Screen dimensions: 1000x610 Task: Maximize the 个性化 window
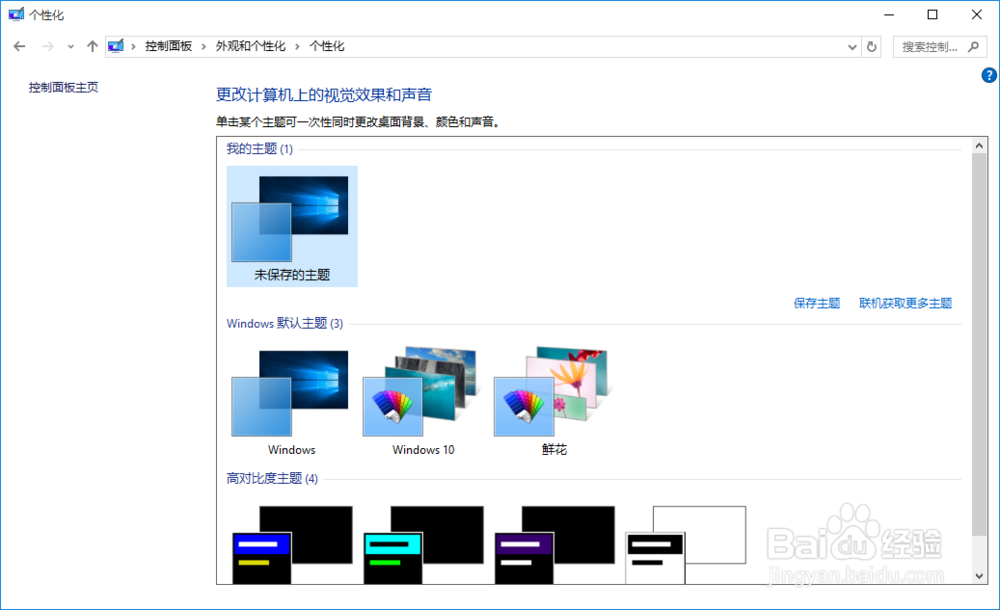point(932,14)
